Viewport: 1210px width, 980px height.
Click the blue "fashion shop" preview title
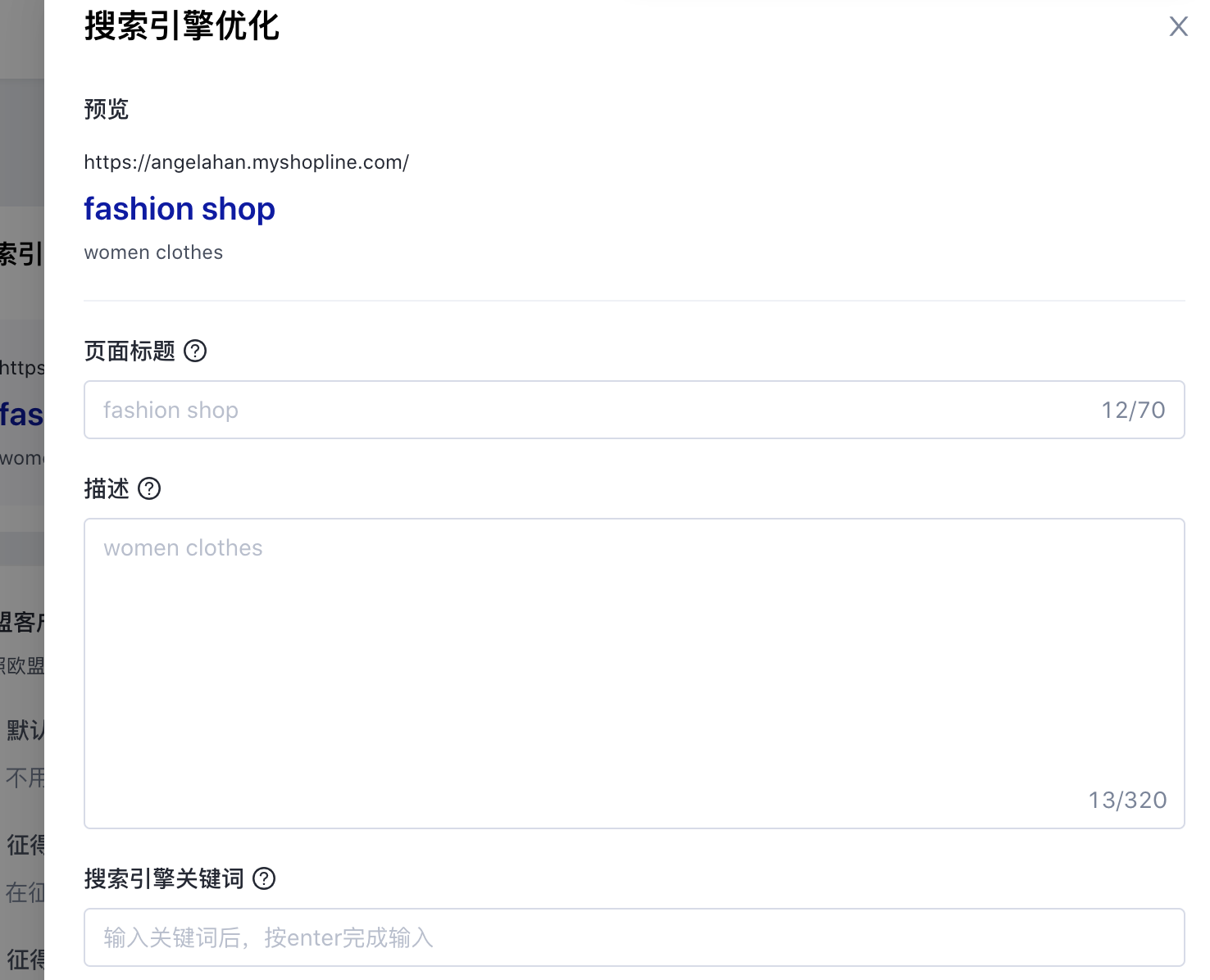point(180,209)
